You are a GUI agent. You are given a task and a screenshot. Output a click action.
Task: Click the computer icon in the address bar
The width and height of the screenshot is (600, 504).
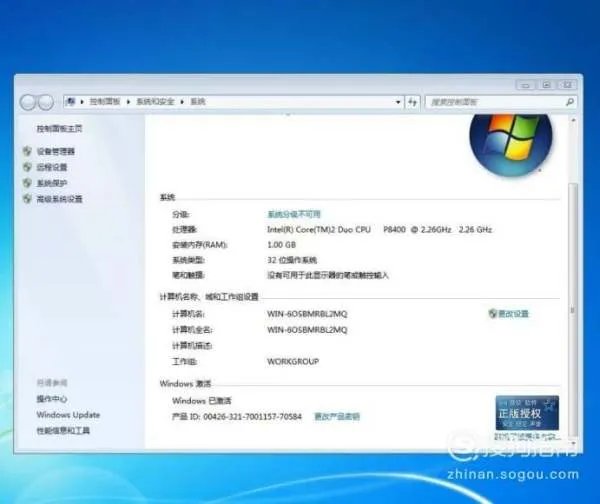click(71, 101)
